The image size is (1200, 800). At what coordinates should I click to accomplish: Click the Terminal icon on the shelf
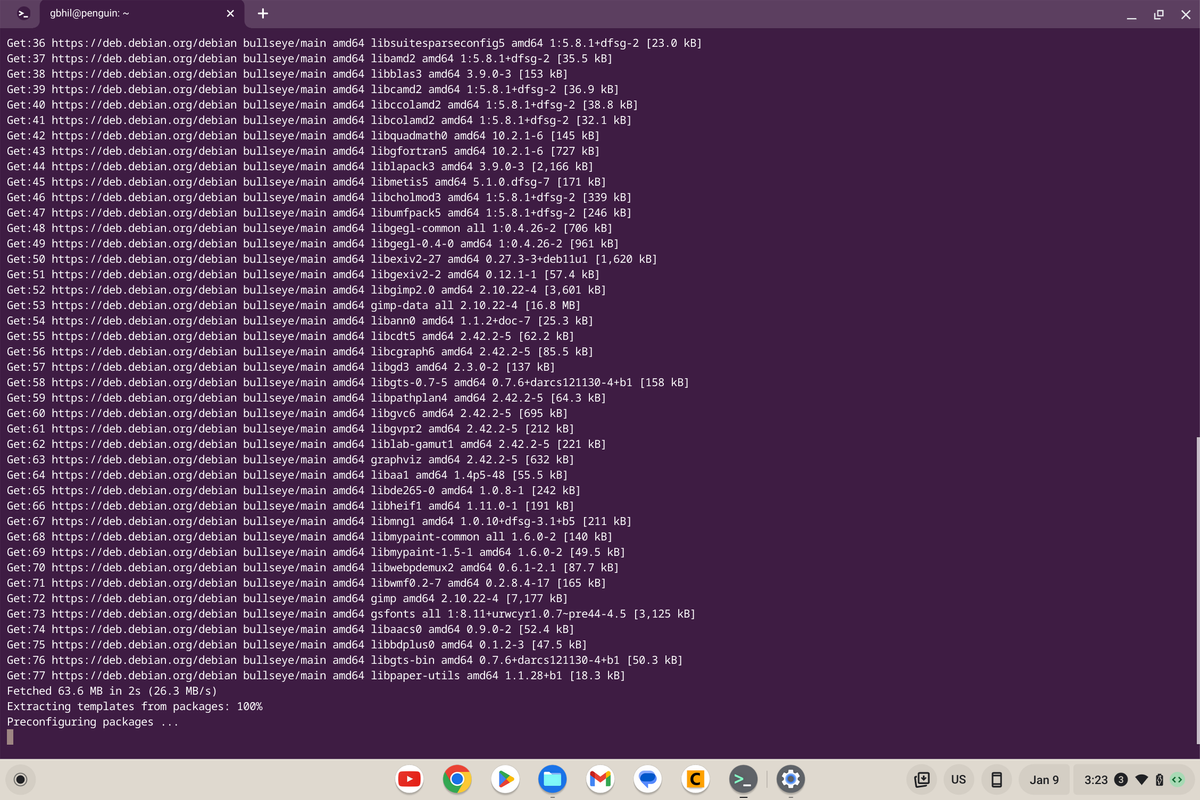point(743,779)
